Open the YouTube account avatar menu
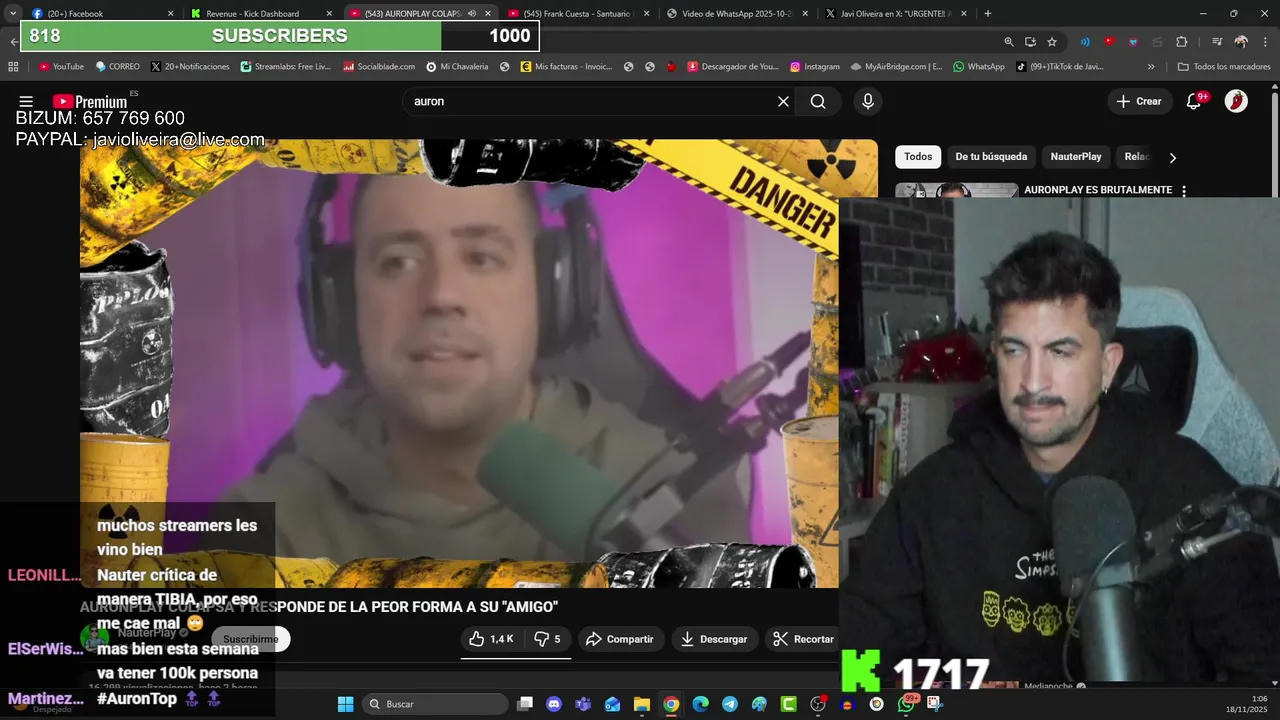Screen dimensions: 1280x720 [1236, 101]
